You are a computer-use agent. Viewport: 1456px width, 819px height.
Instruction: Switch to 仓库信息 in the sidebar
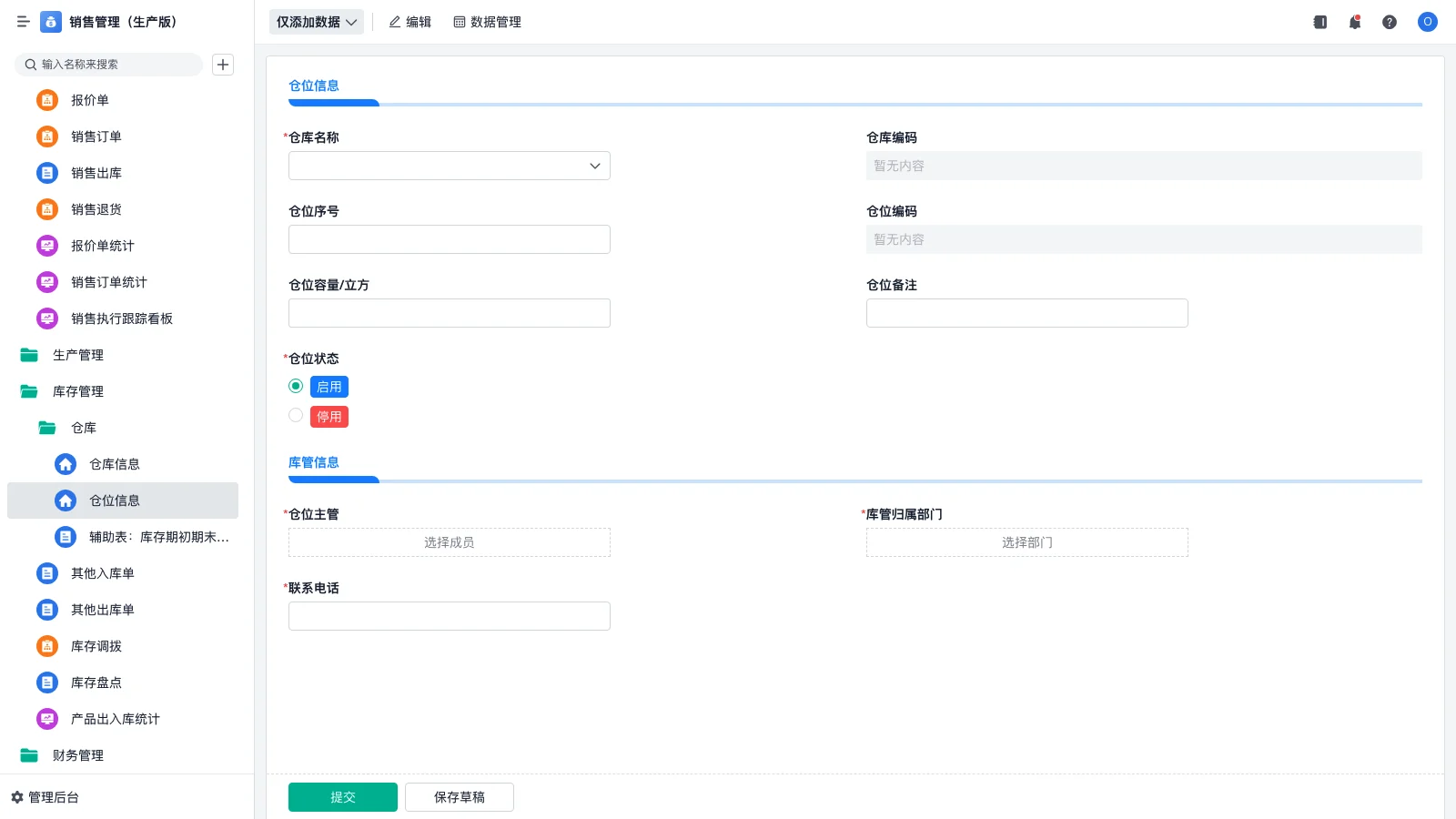pos(115,464)
